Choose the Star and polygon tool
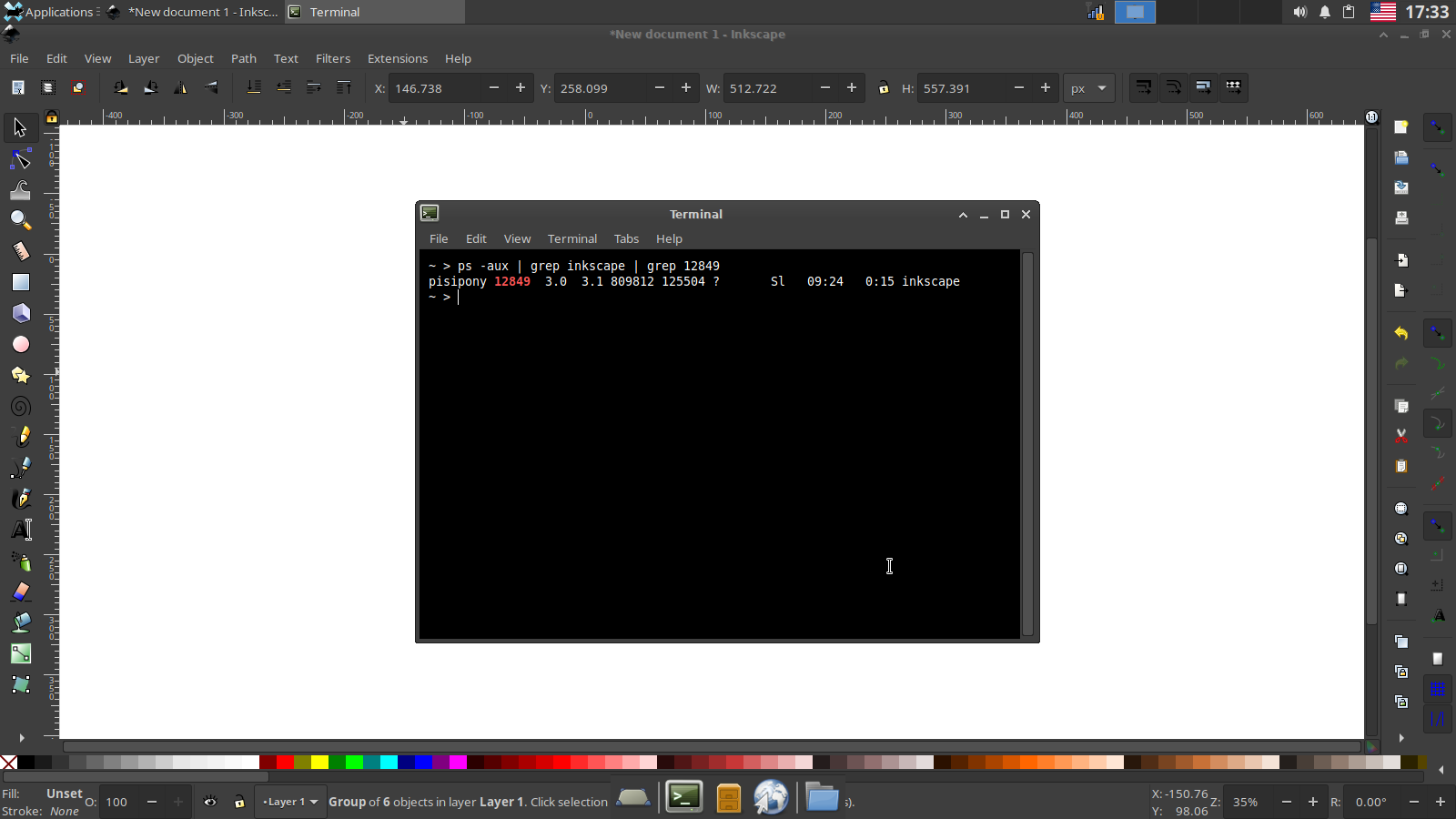Screen dimensions: 1456x819 [x=21, y=375]
